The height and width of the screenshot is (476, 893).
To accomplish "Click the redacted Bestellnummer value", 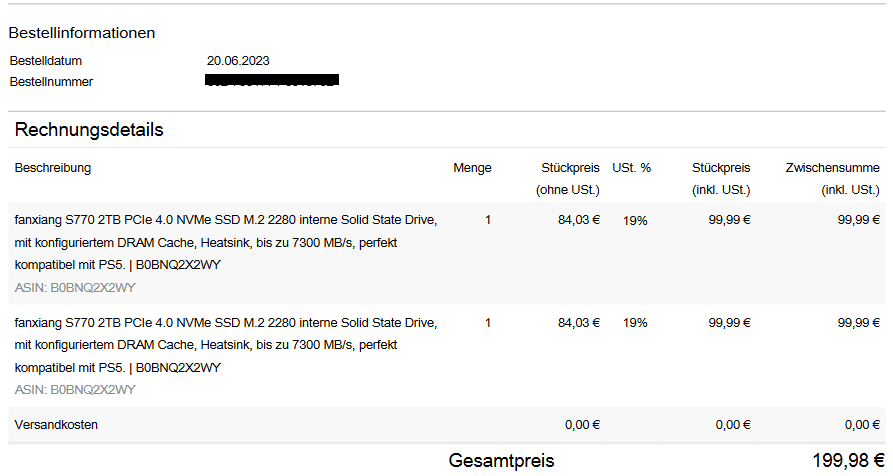I will tap(272, 80).
